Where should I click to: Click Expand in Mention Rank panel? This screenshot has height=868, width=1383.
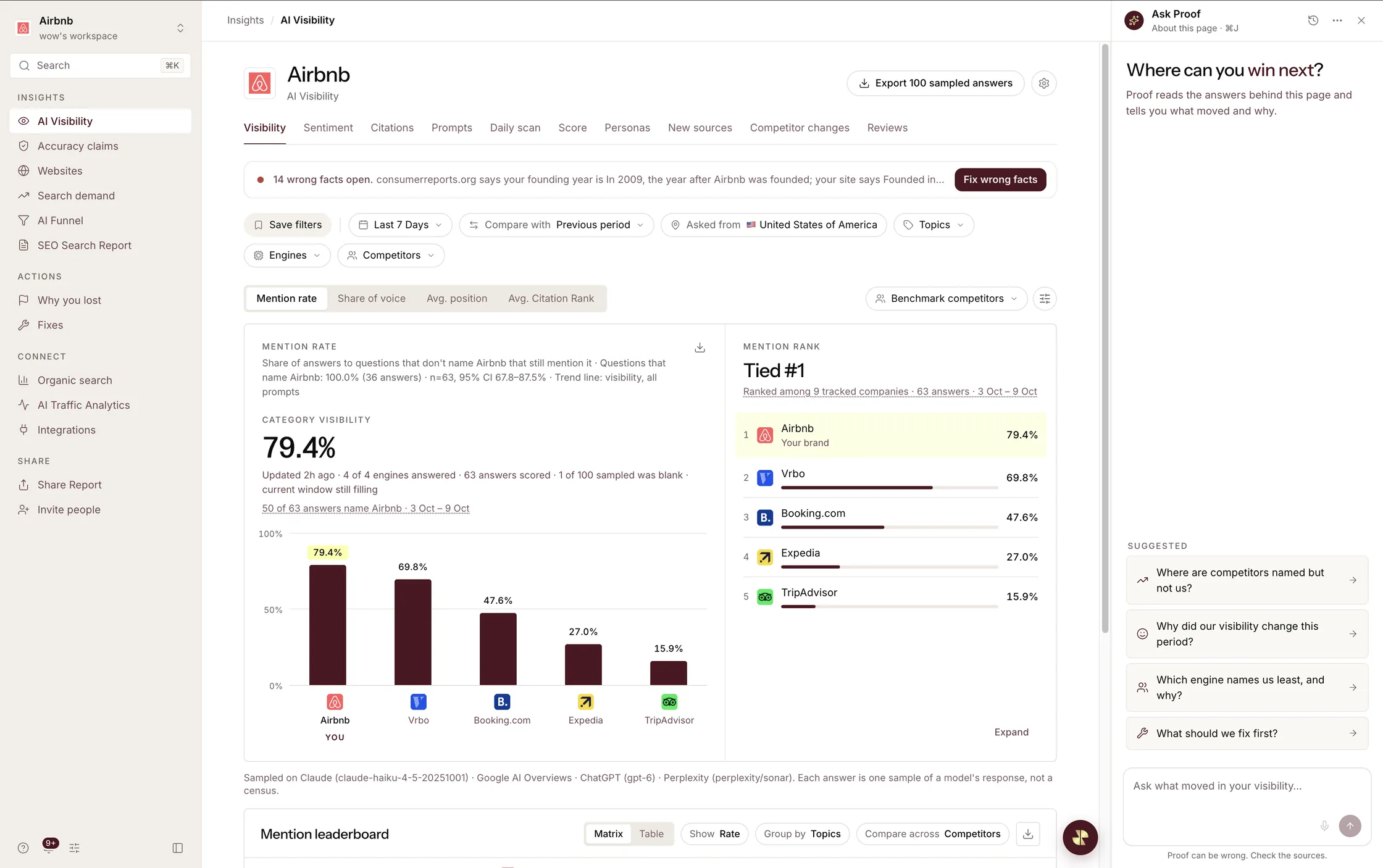[1011, 732]
